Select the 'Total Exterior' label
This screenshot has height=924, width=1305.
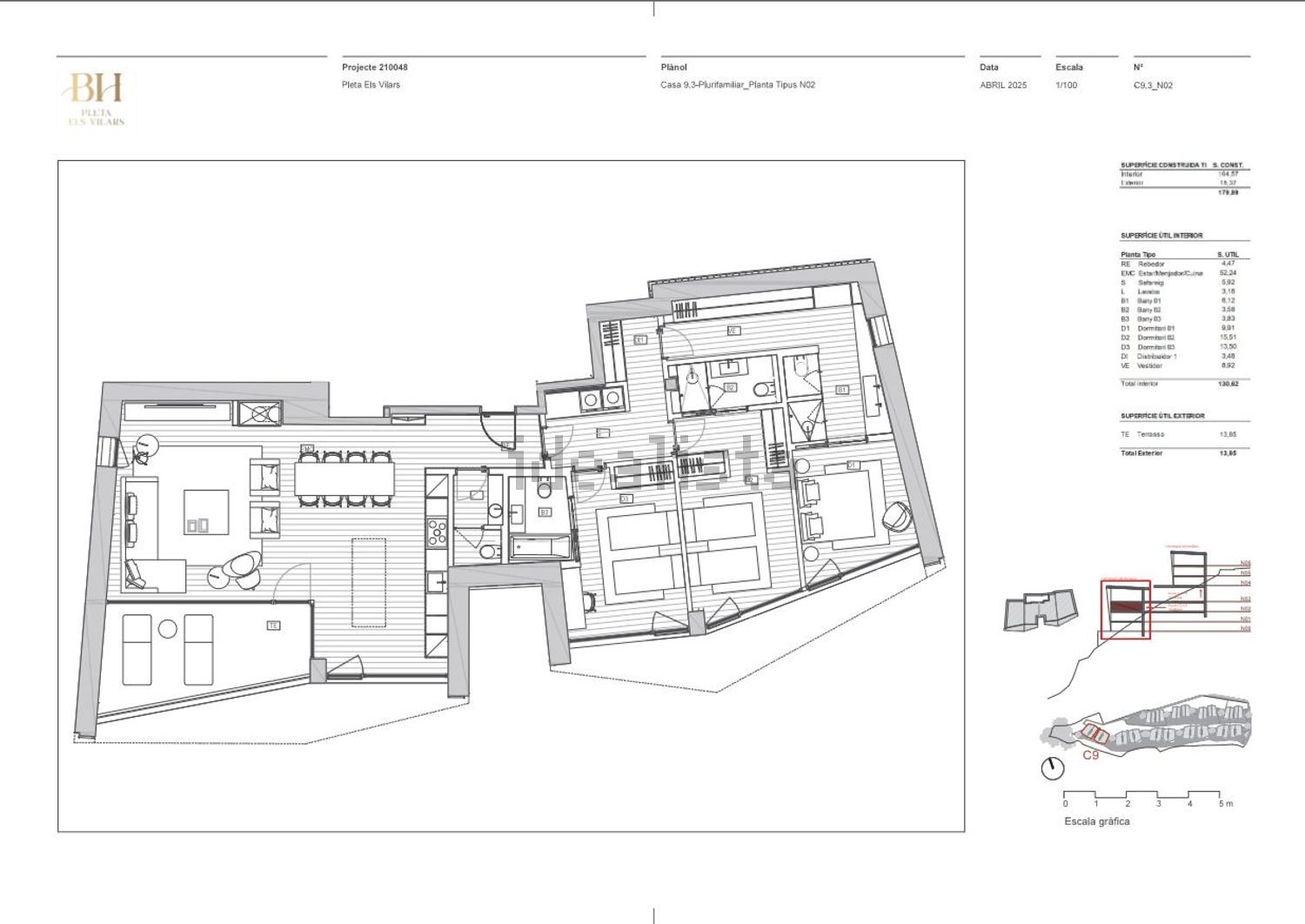(x=1141, y=453)
